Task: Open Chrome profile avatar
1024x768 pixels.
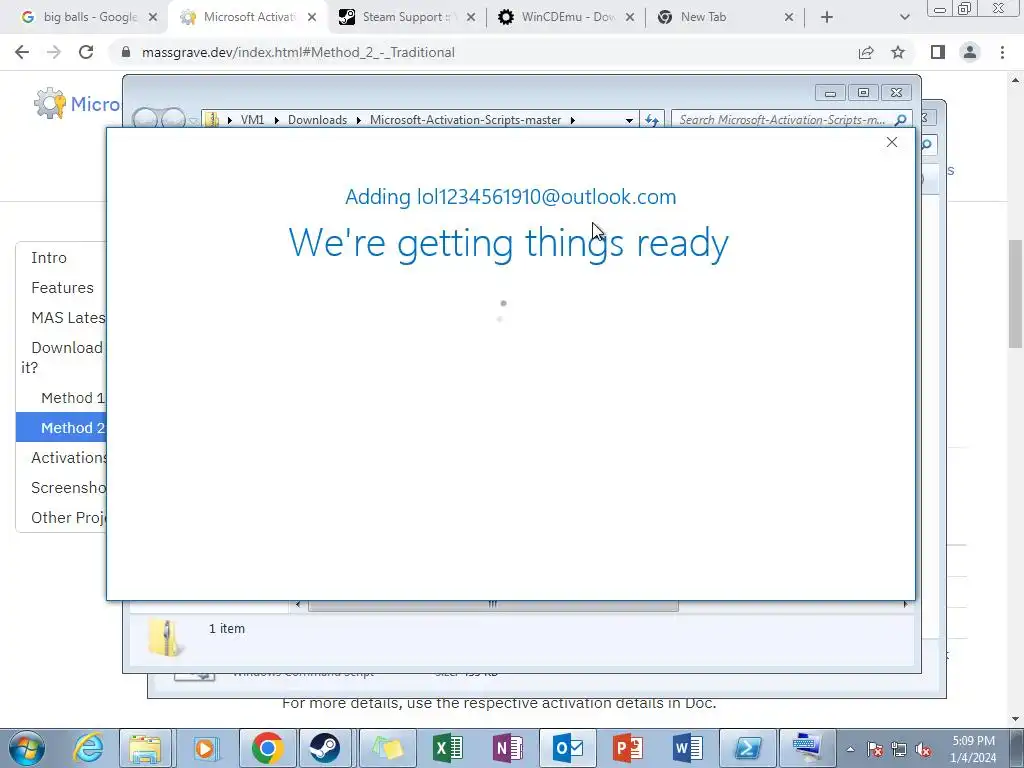Action: 970,52
